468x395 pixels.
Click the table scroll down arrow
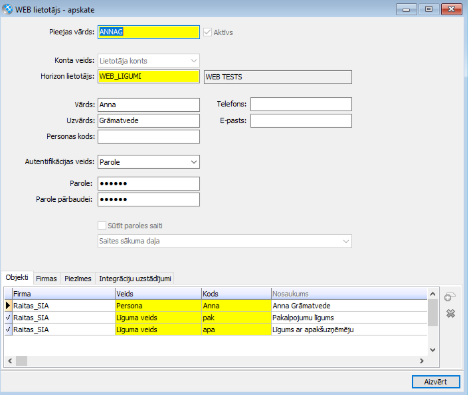[433, 350]
